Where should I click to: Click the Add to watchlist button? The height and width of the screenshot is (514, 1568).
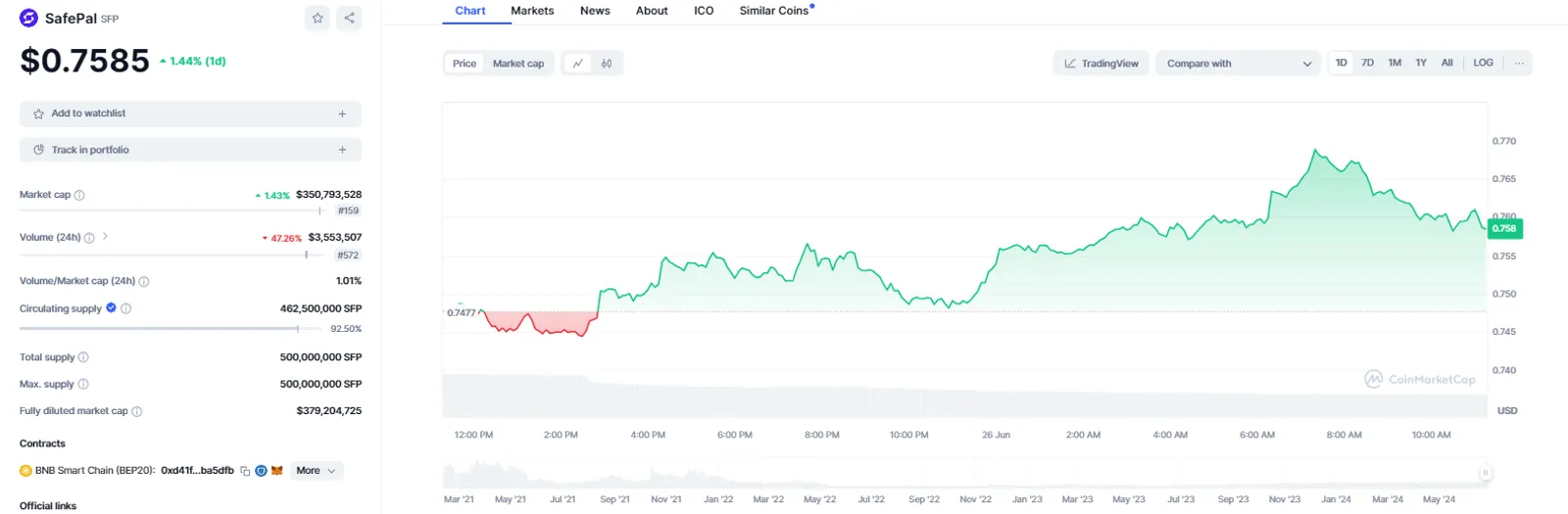coord(190,114)
